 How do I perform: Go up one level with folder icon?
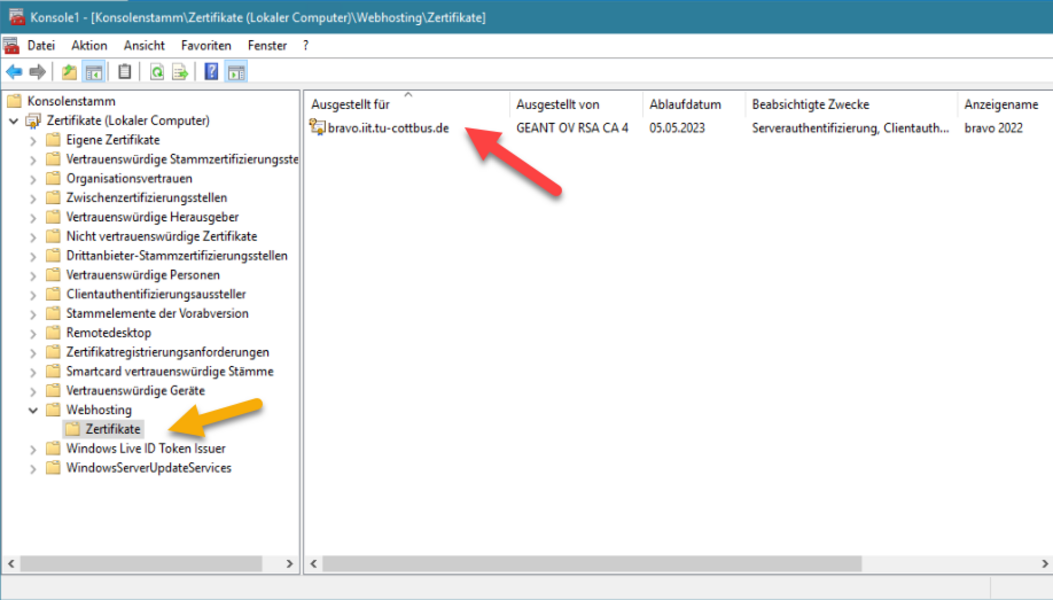(69, 72)
